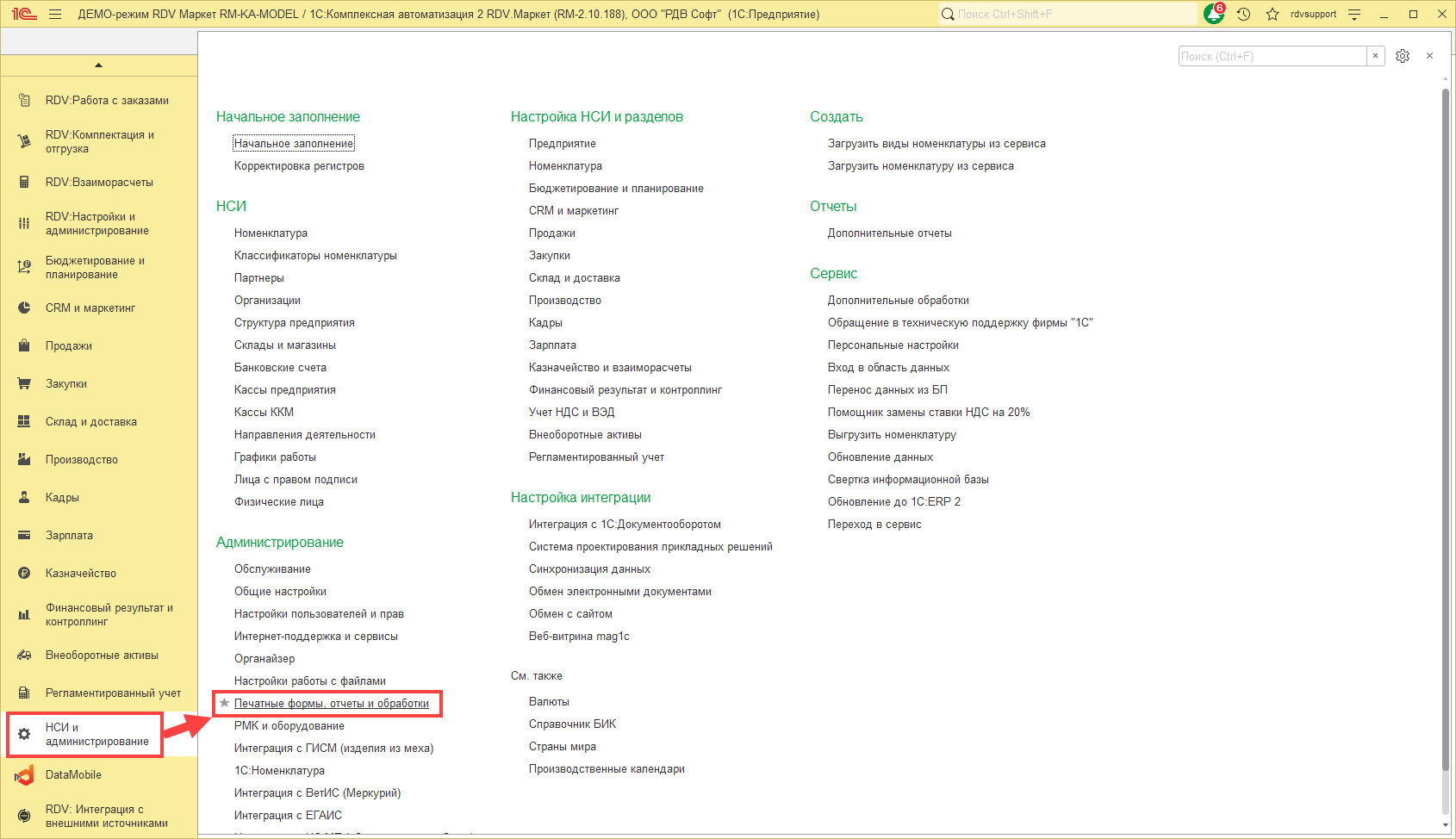Viewport: 1456px width, 839px height.
Task: Open RDV:Взаиморасчеты section
Action: tap(99, 183)
